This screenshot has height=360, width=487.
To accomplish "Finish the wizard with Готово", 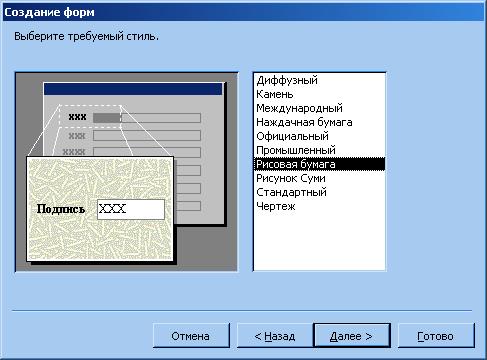I will [436, 336].
